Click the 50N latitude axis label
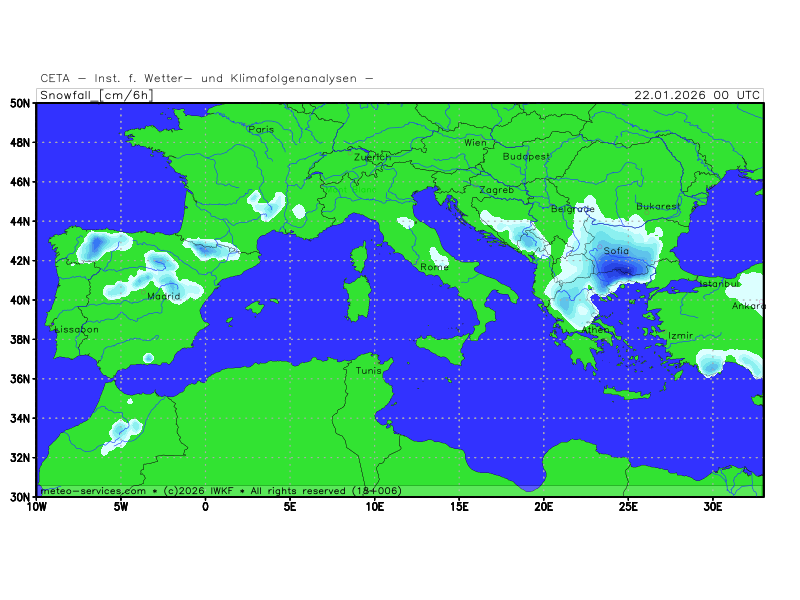 [20, 103]
